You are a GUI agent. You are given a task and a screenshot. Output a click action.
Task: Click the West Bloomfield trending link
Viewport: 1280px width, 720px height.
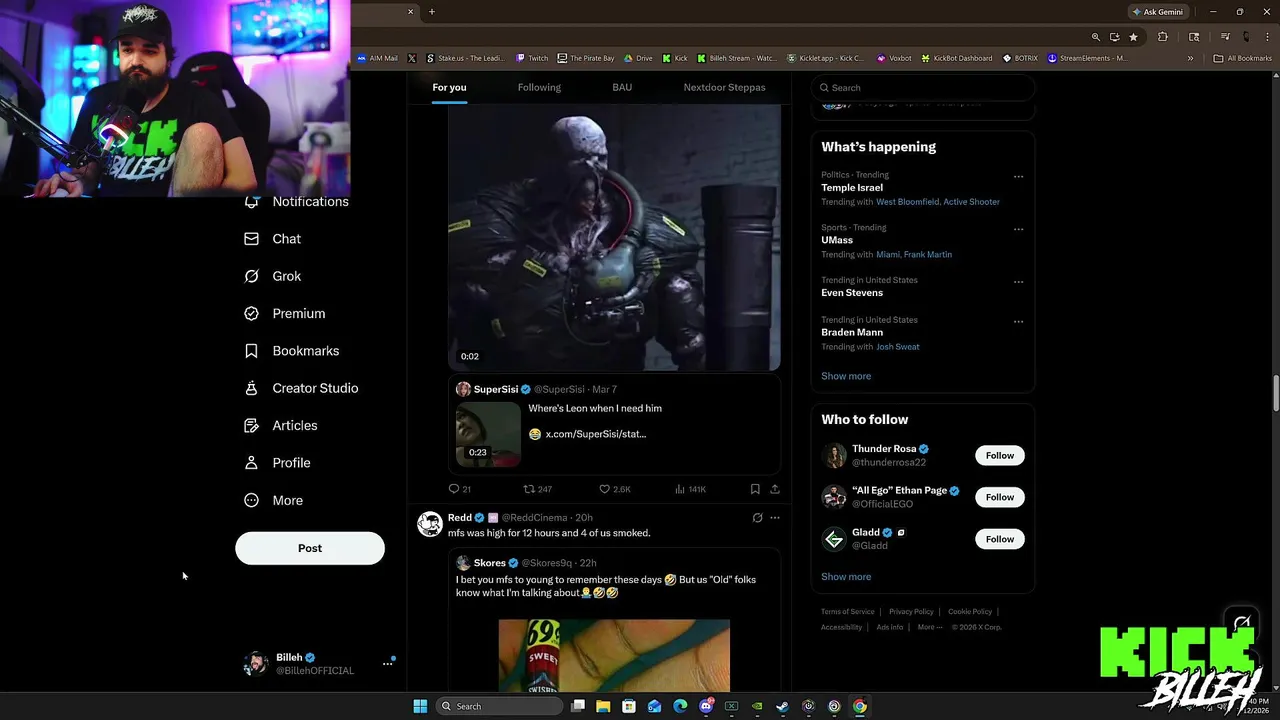pyautogui.click(x=907, y=202)
